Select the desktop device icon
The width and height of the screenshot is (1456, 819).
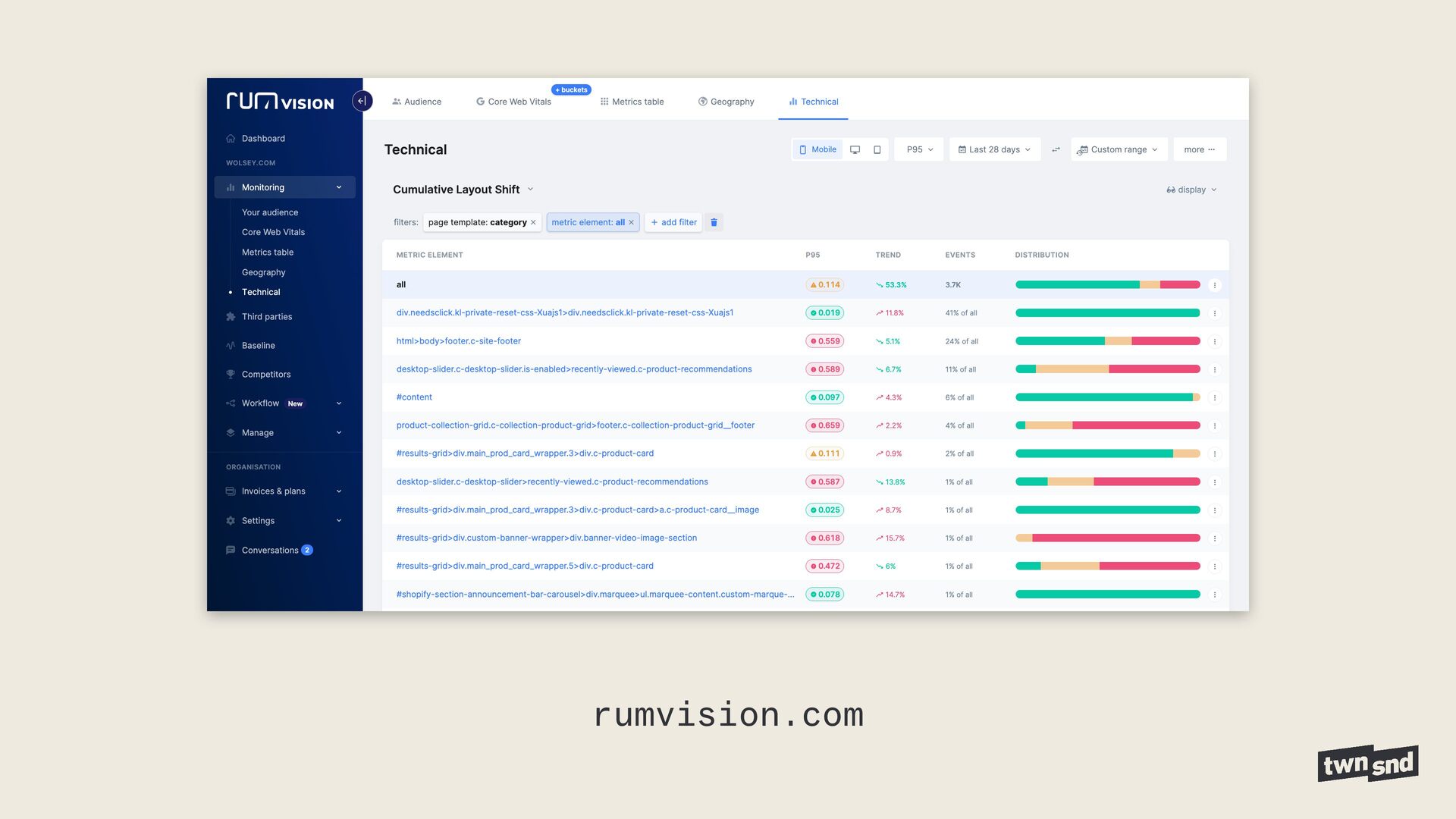855,149
